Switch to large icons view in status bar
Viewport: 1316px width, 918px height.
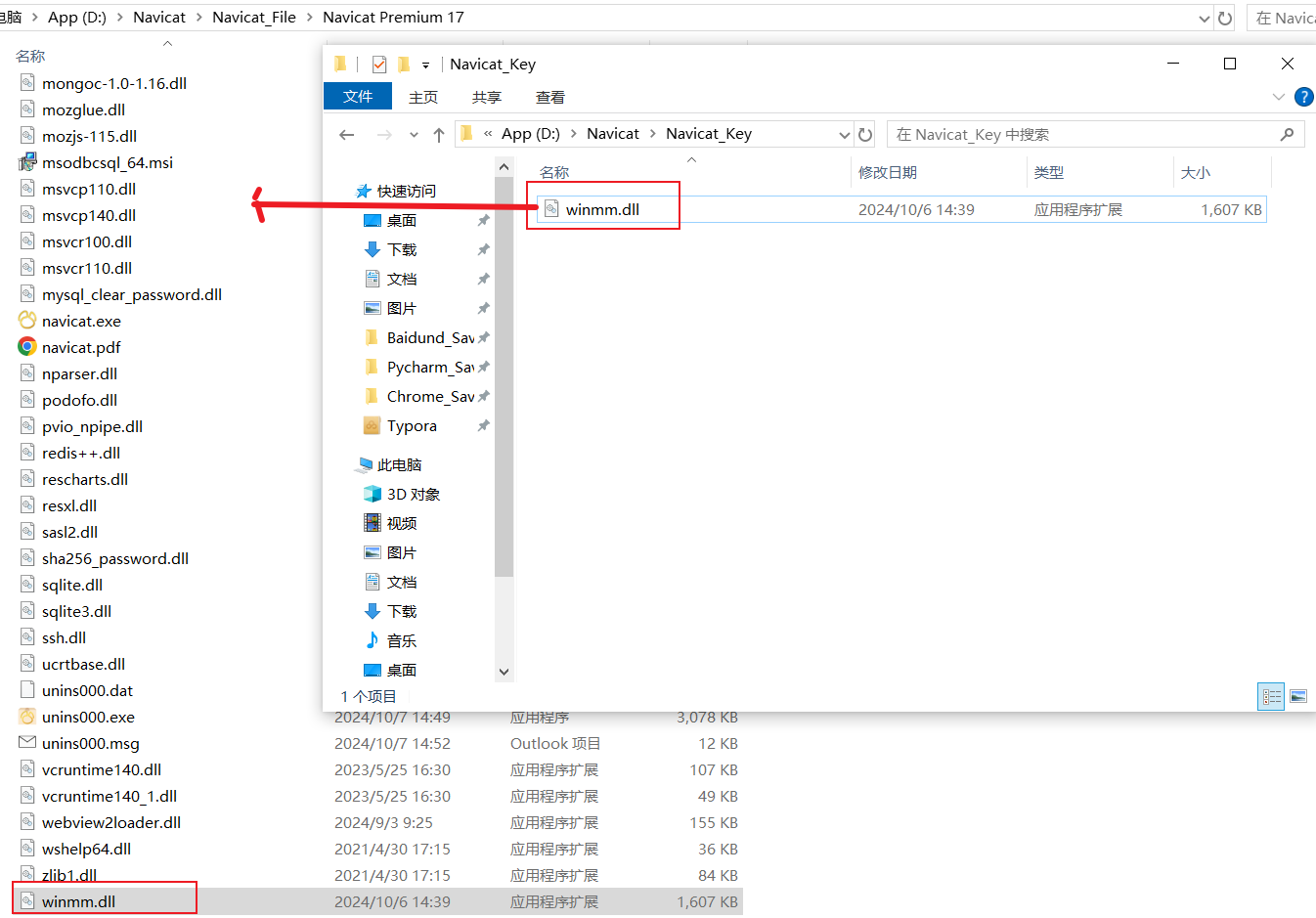[x=1297, y=696]
